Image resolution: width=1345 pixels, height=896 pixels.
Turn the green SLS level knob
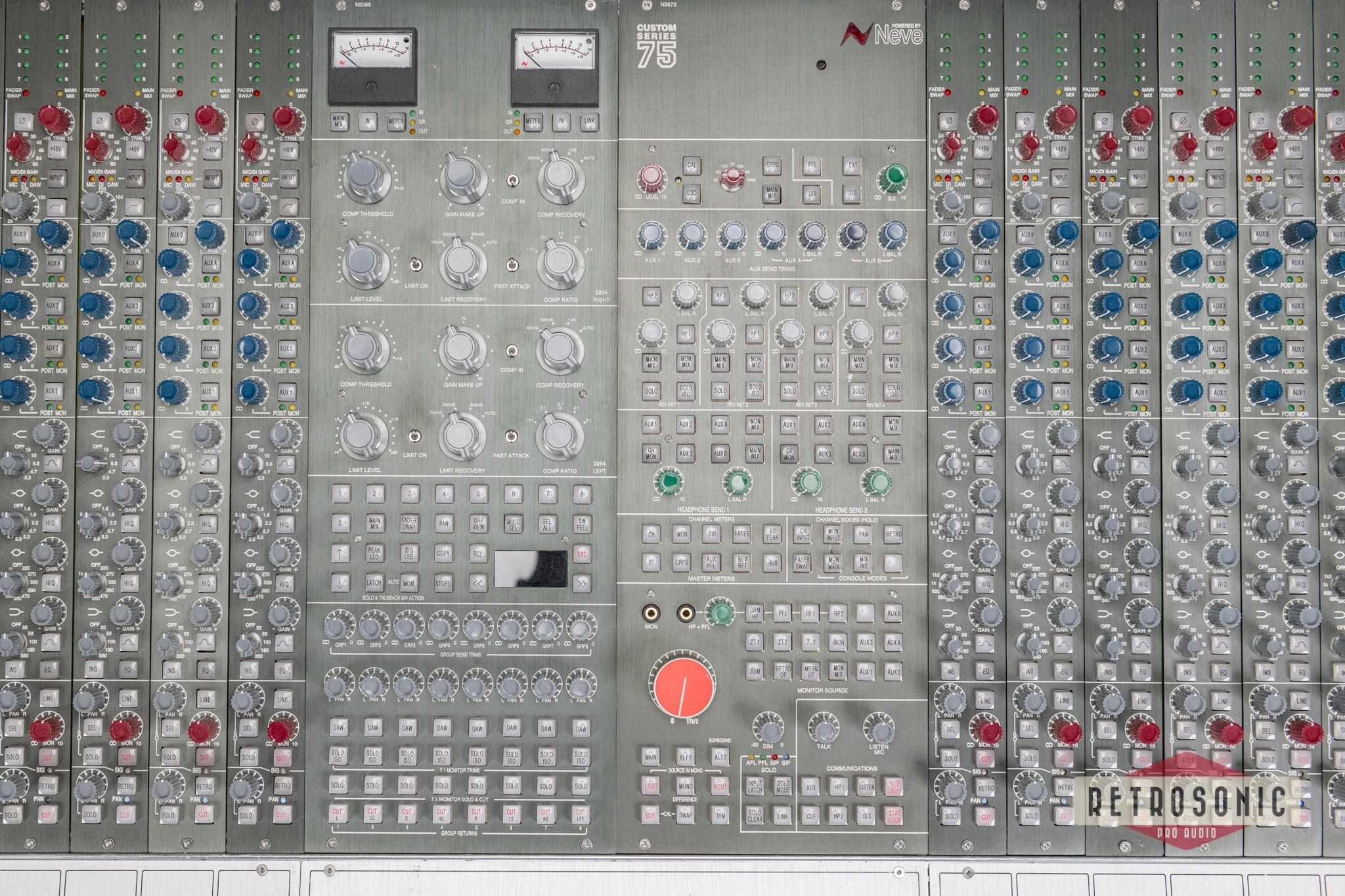[x=893, y=179]
